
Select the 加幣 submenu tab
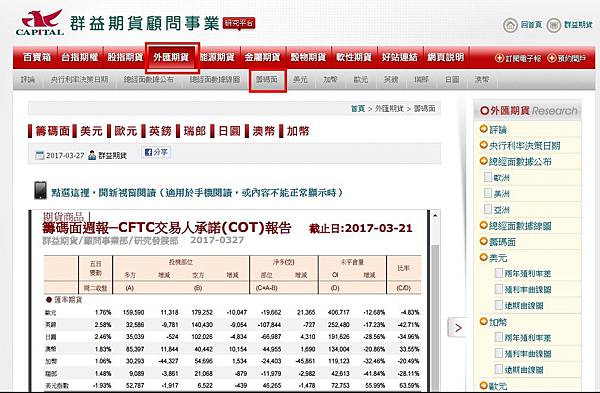coord(330,80)
